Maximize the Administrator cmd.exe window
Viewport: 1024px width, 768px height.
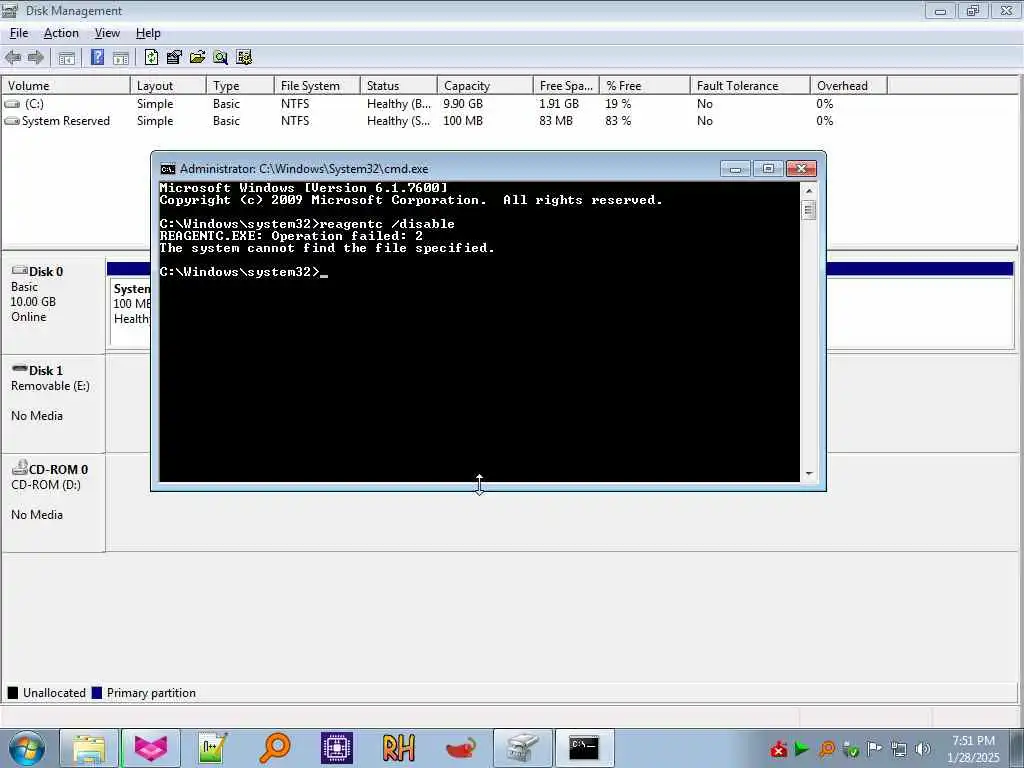[x=768, y=169]
